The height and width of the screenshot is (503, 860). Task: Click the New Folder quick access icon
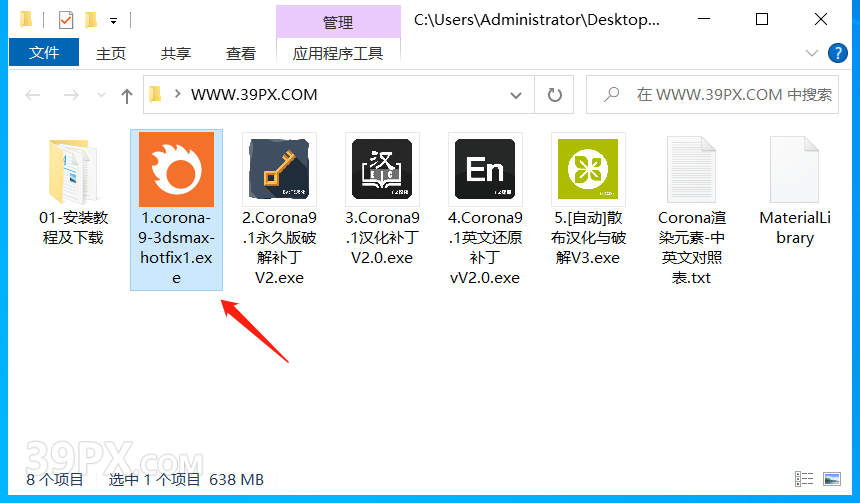click(x=91, y=20)
